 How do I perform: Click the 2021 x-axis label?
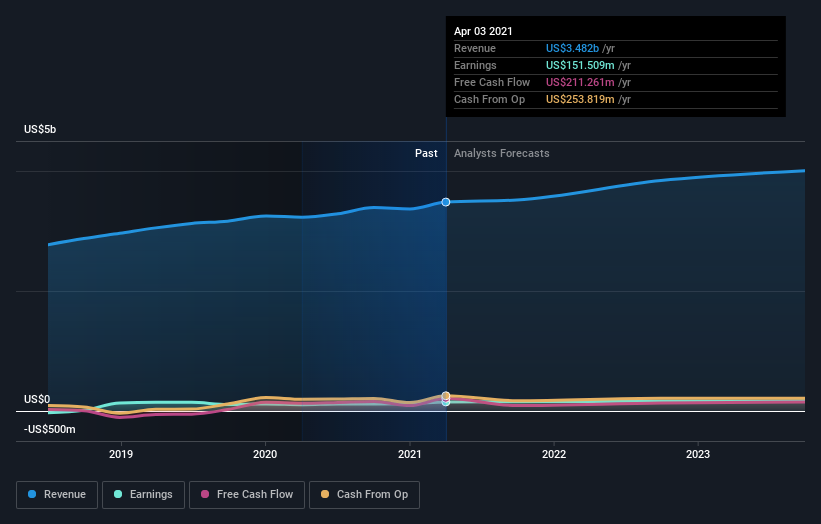click(x=409, y=454)
